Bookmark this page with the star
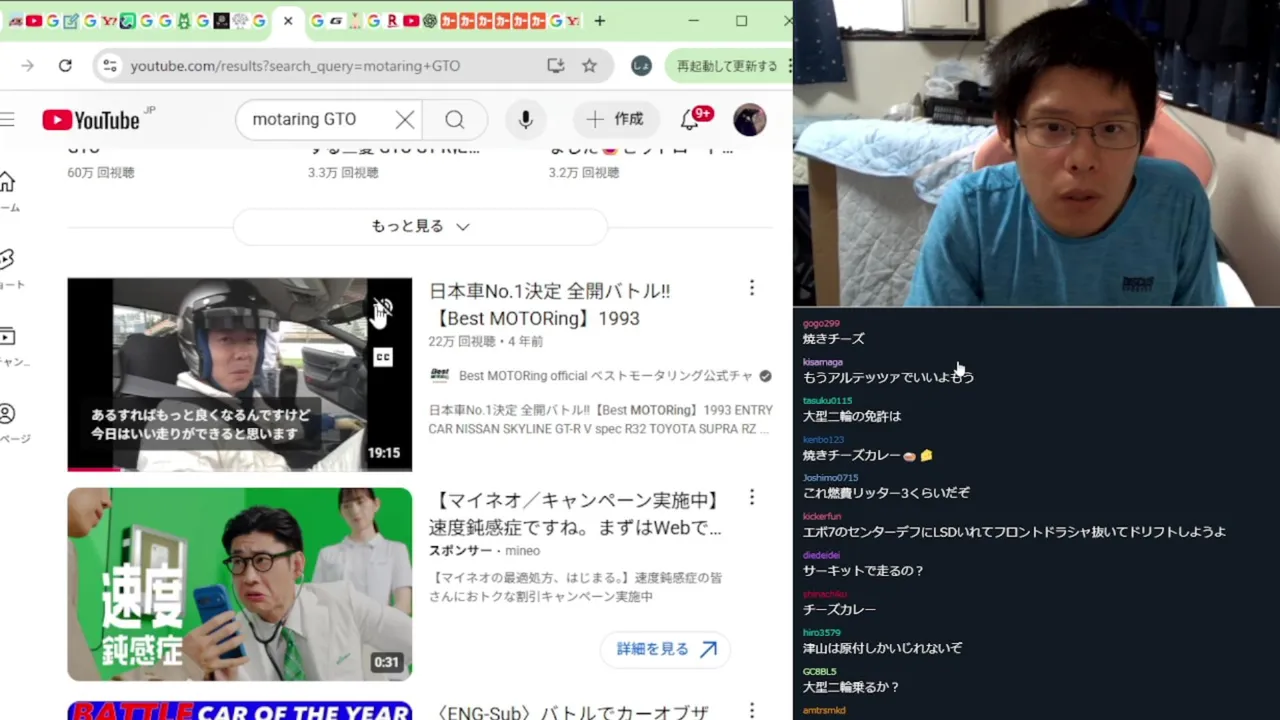 point(590,66)
